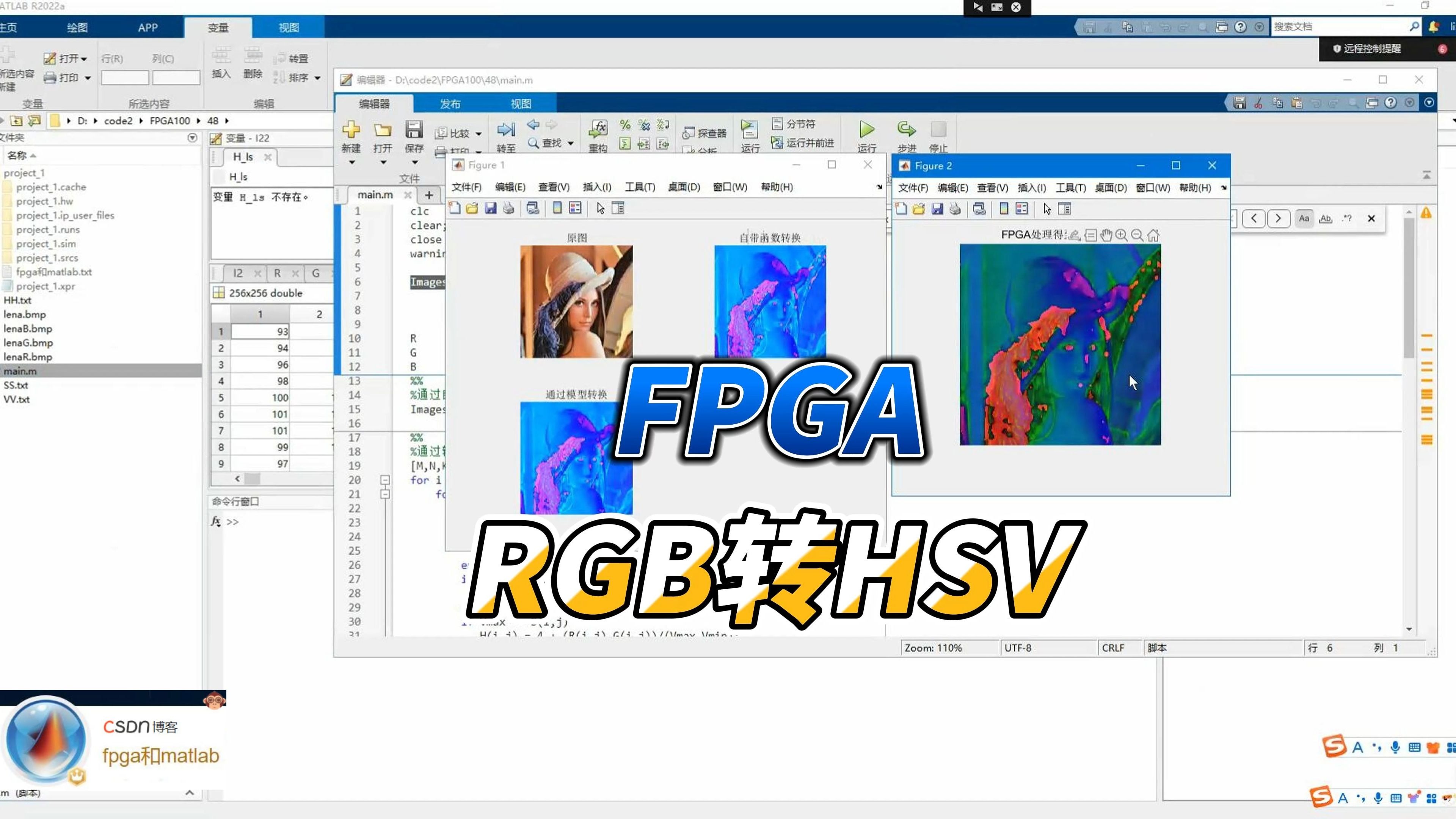Viewport: 1456px width, 819px height.
Task: Click the green Run (运行) arrow icon
Action: tap(866, 130)
